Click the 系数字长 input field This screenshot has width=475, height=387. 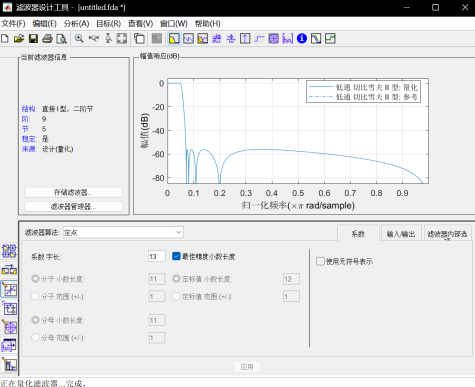pyautogui.click(x=157, y=256)
